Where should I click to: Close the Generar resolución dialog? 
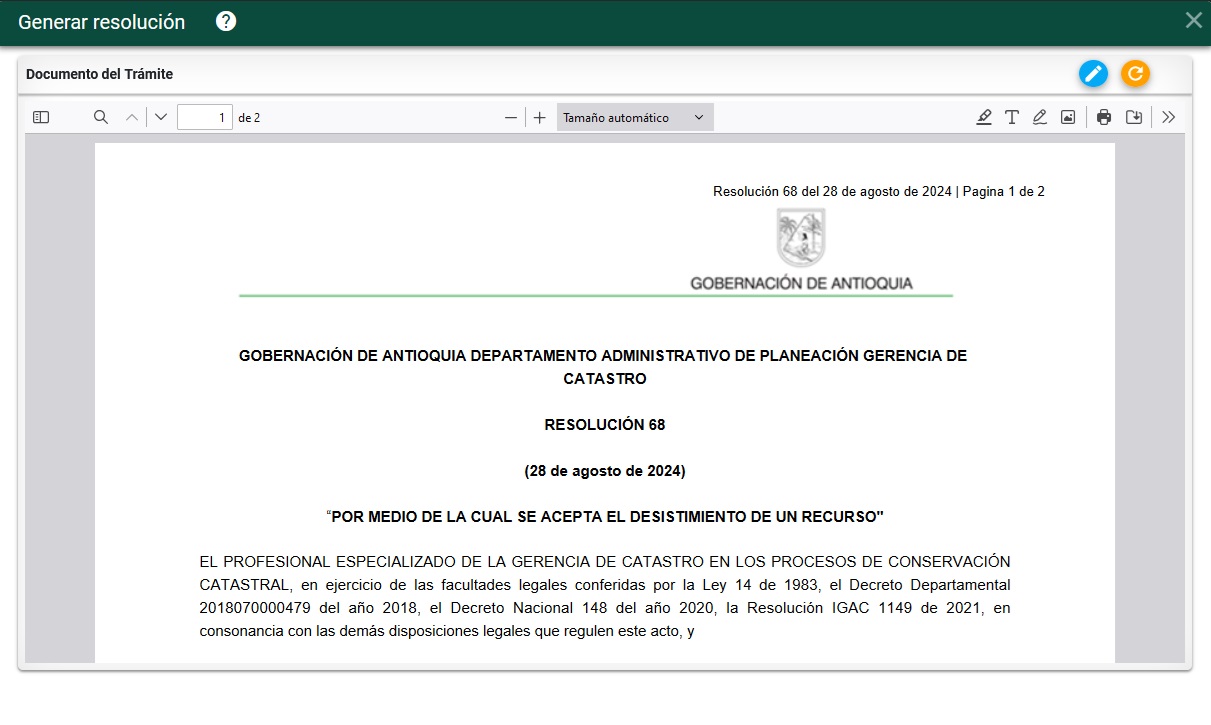click(1193, 21)
